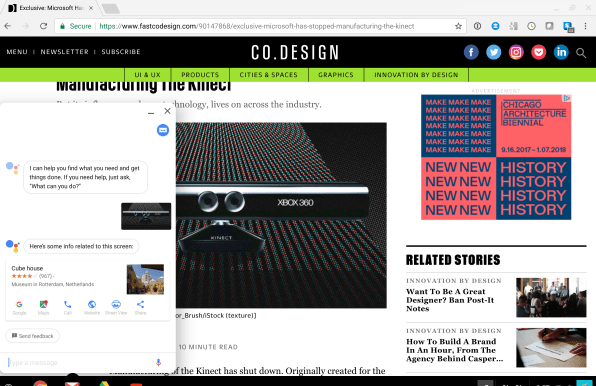Click the Assistant microphone icon
The height and width of the screenshot is (386, 596).
click(x=159, y=362)
